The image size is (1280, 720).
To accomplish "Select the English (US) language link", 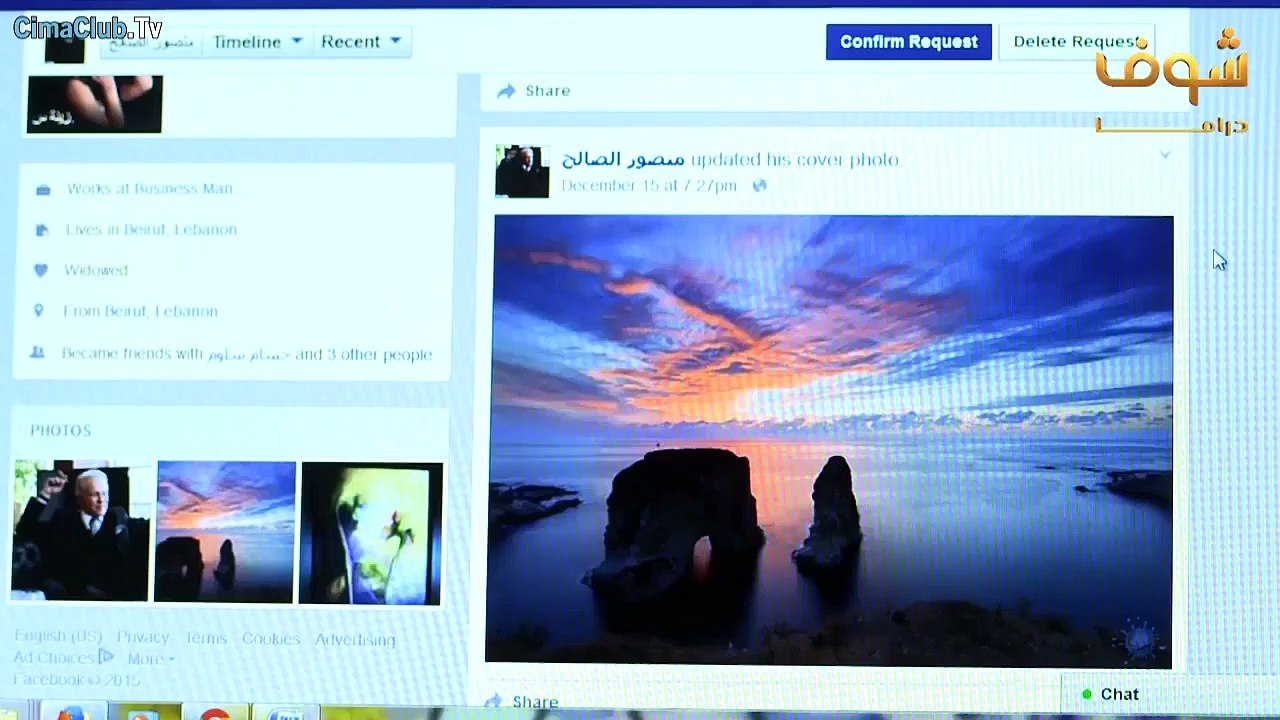I will 57,637.
